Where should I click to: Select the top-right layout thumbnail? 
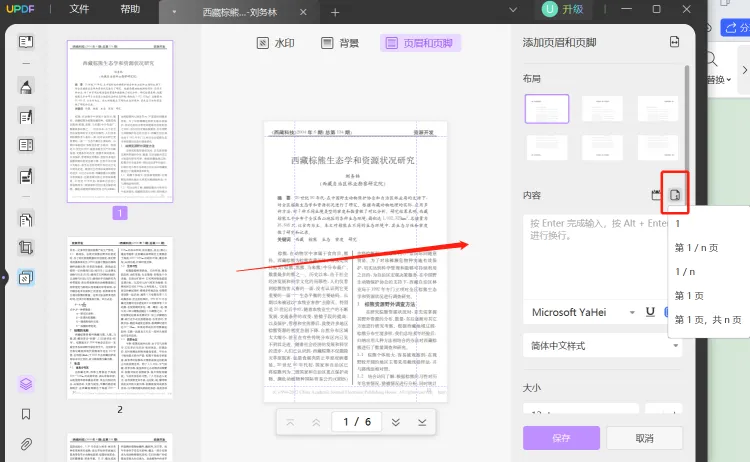click(659, 109)
